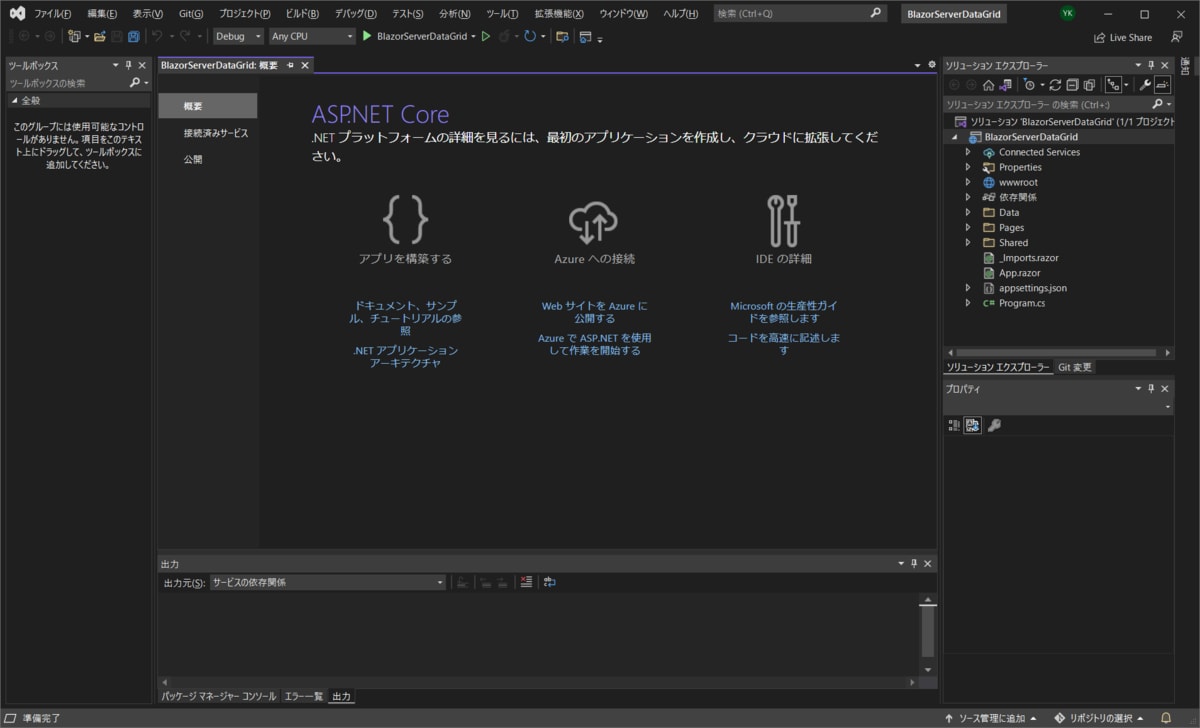Click the Solution Explorer horizontal scrollbar
This screenshot has width=1200, height=728.
pyautogui.click(x=1058, y=352)
